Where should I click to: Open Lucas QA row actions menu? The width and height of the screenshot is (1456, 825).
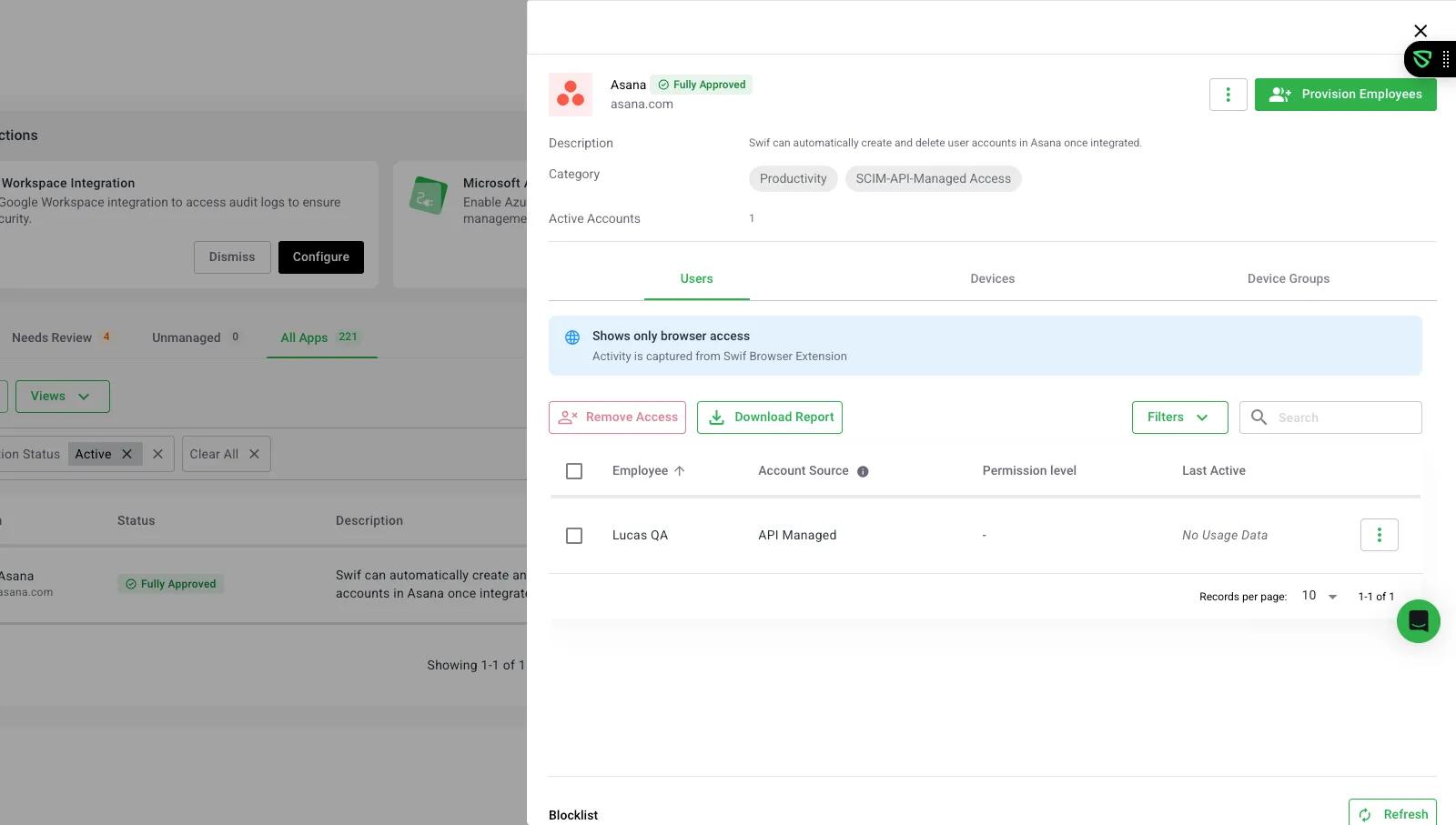pyautogui.click(x=1379, y=535)
